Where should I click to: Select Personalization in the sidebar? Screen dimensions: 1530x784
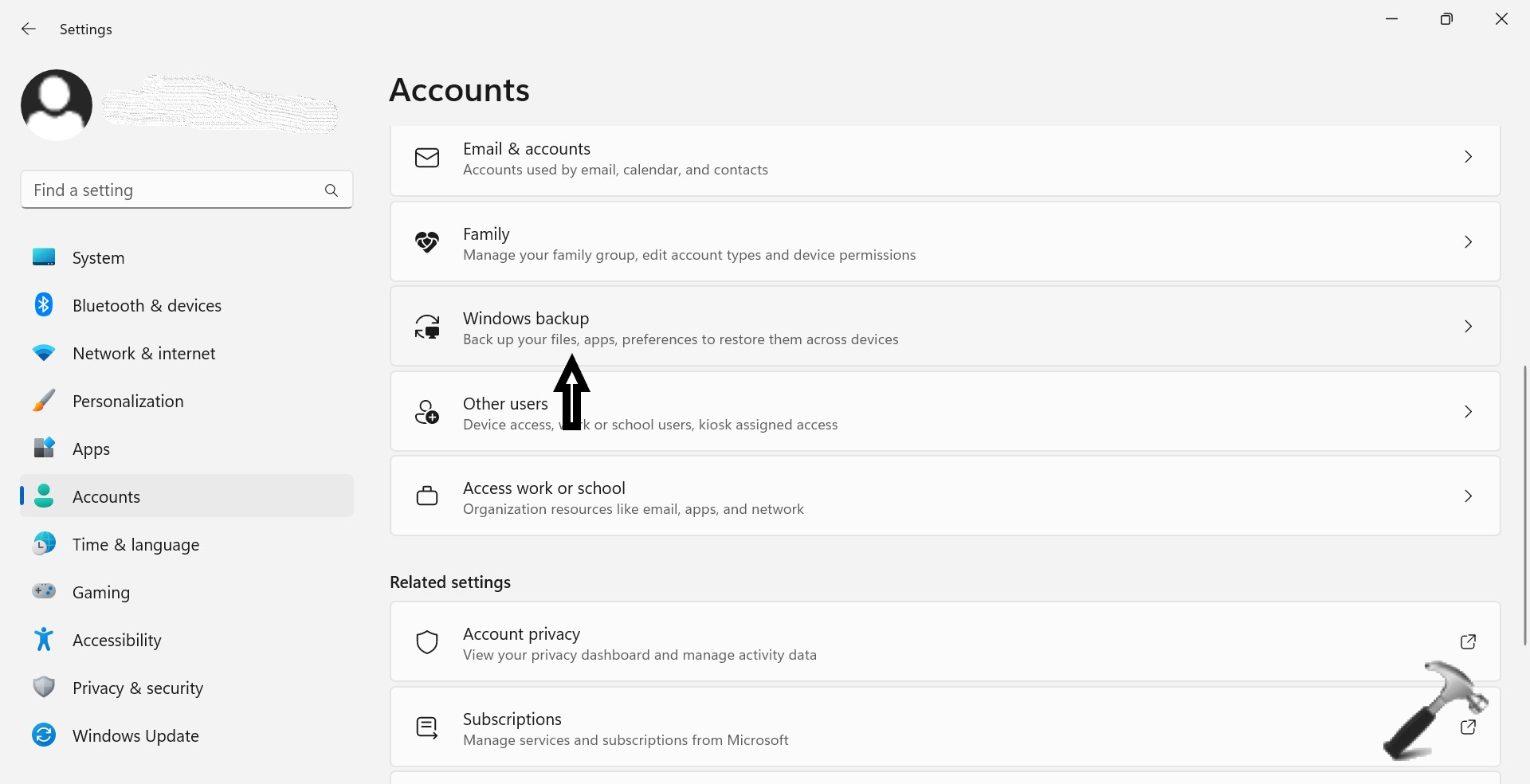127,402
